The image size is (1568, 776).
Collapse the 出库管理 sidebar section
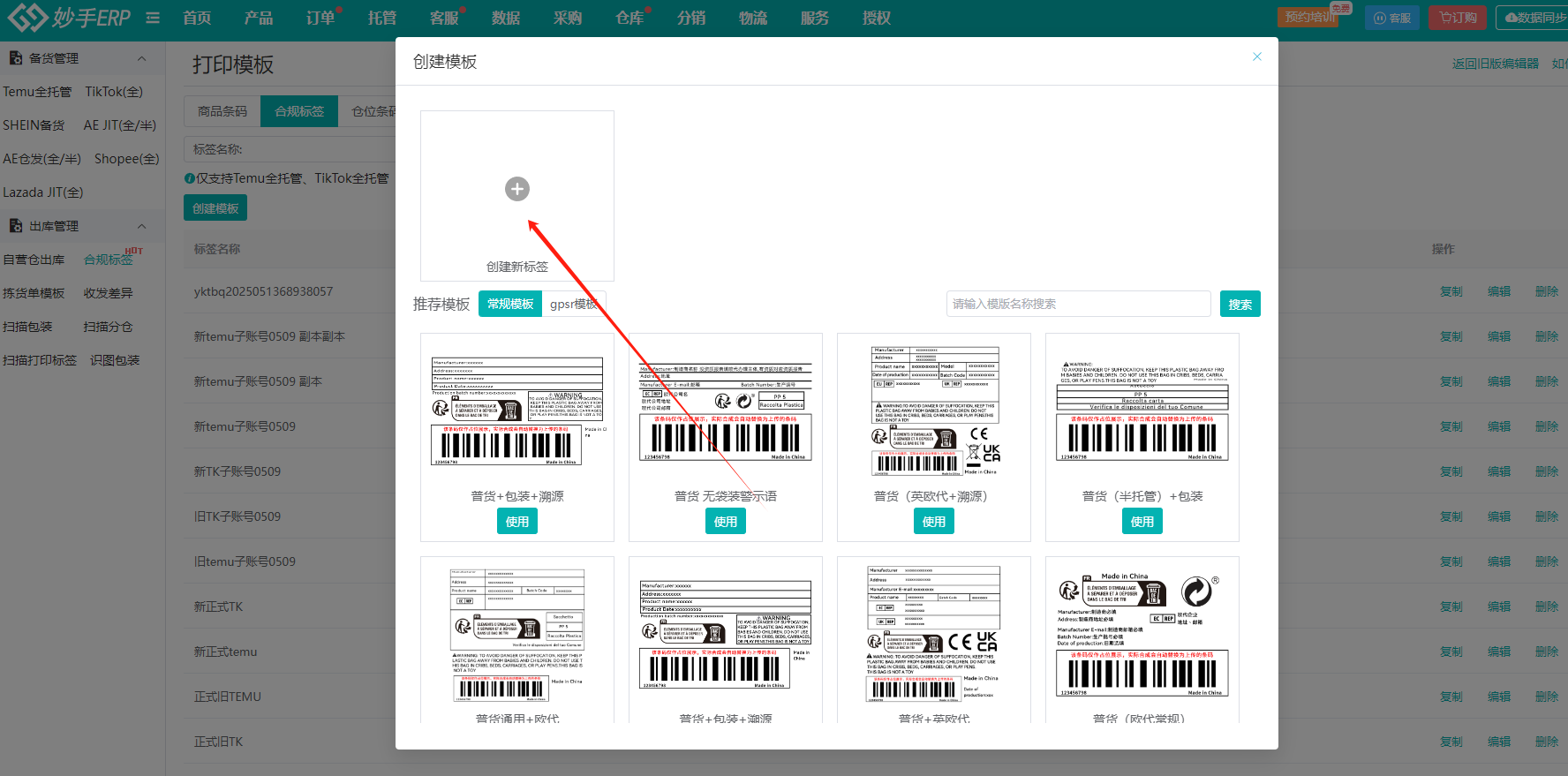[141, 226]
